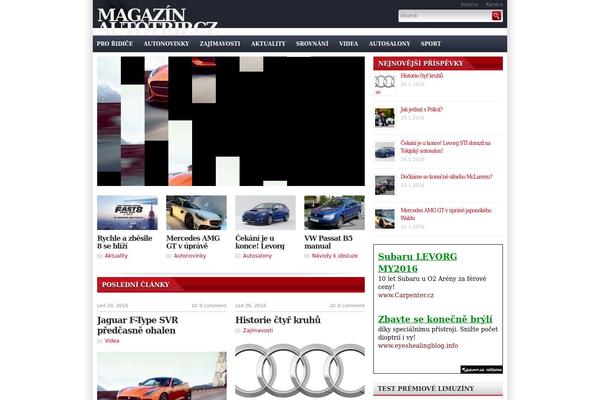The image size is (600, 400).
Task: Open the Autonovinky menu
Action: tap(166, 44)
